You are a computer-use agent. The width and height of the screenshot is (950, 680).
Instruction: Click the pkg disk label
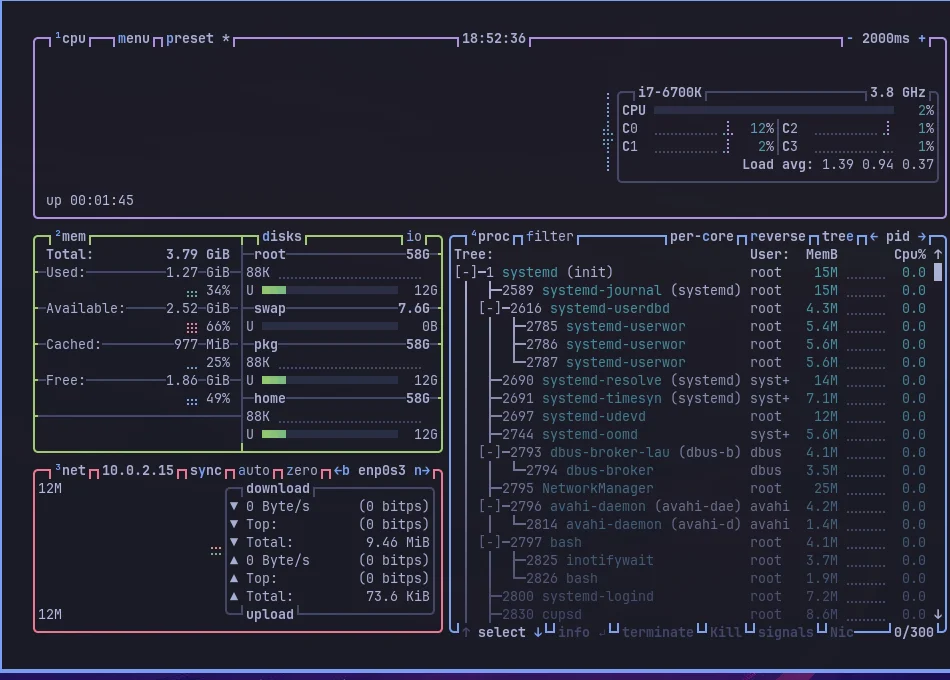tap(266, 345)
